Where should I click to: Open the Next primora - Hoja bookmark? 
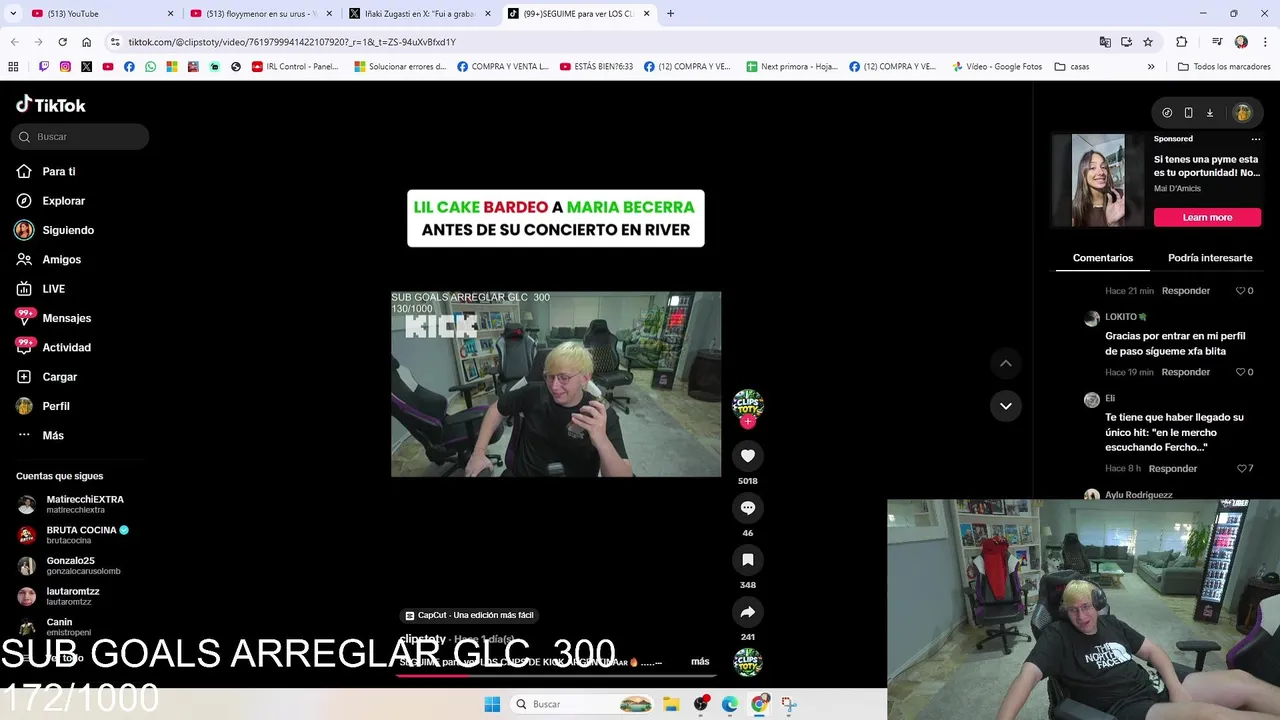click(x=792, y=67)
